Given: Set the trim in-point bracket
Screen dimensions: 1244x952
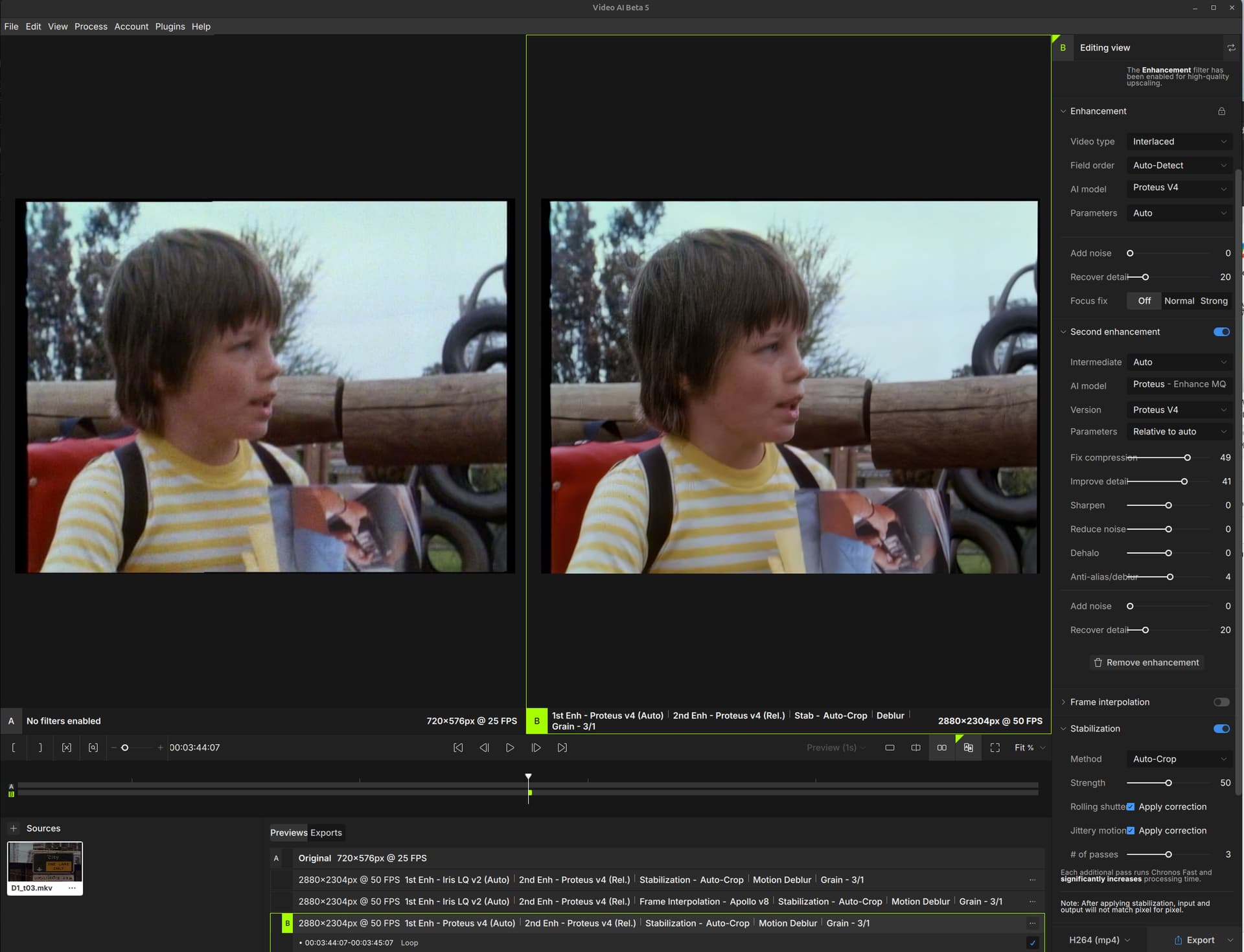Looking at the screenshot, I should click(14, 747).
